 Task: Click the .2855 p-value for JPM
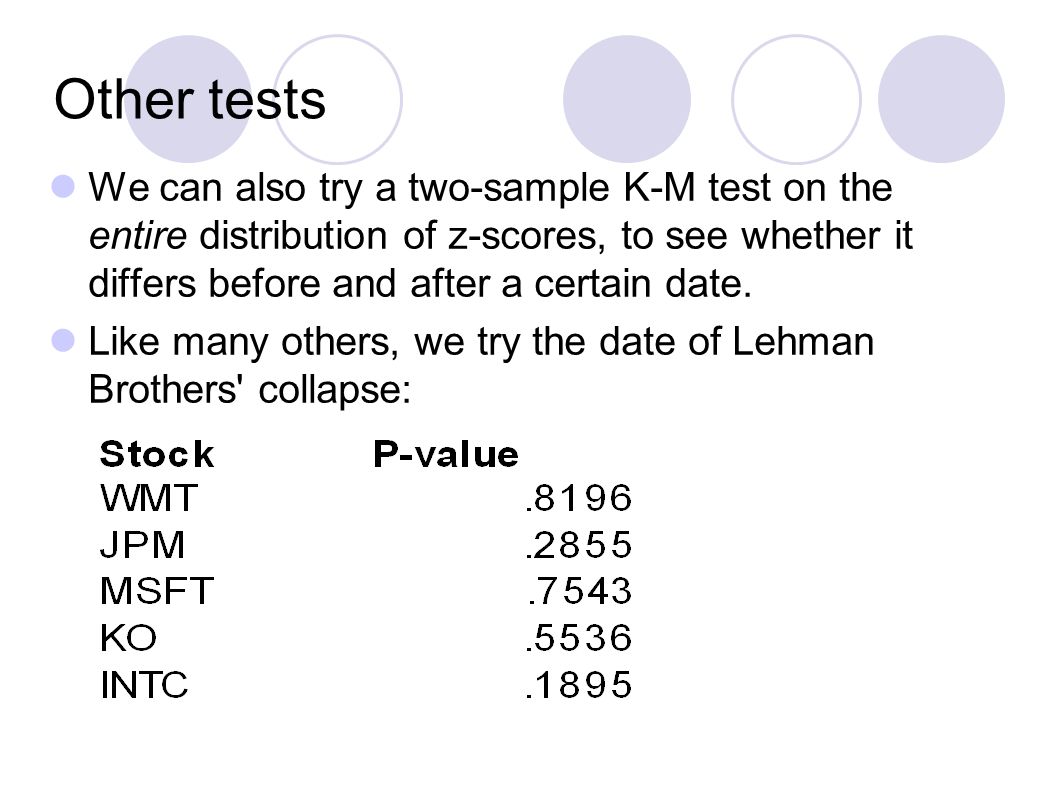(578, 545)
